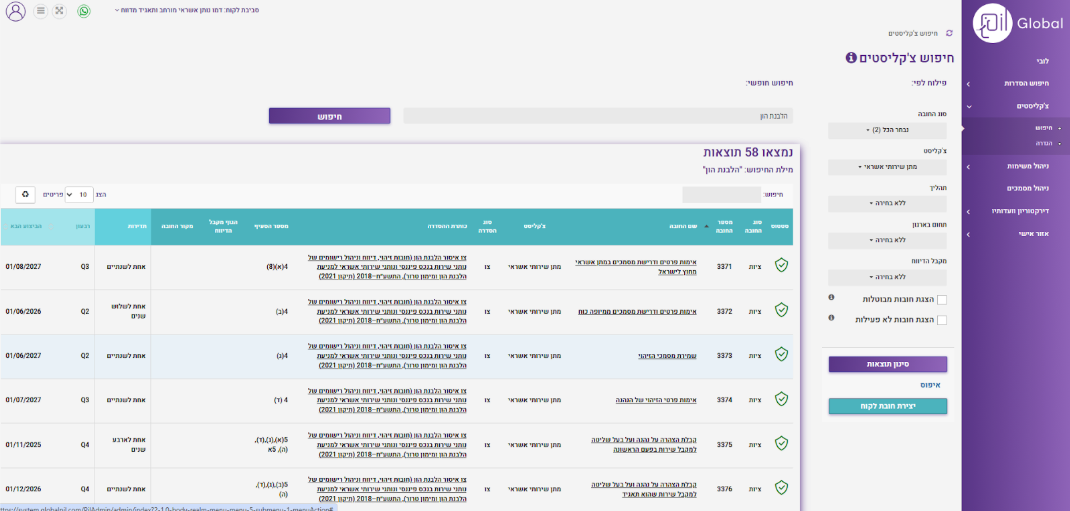Click the green shield icon for obligation 3371
The width and height of the screenshot is (1070, 511).
[782, 266]
